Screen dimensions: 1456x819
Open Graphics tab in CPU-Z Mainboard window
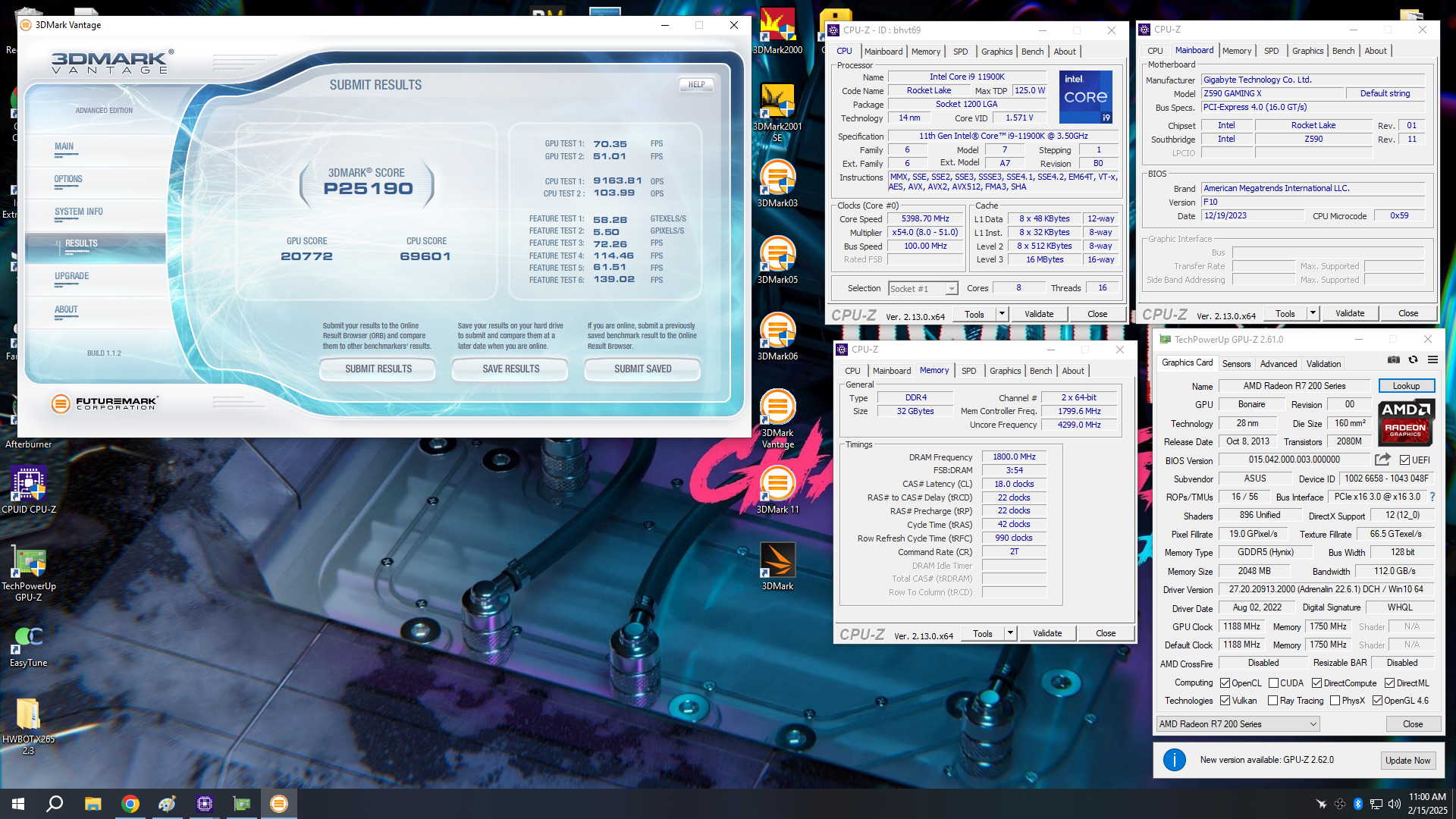click(1307, 51)
